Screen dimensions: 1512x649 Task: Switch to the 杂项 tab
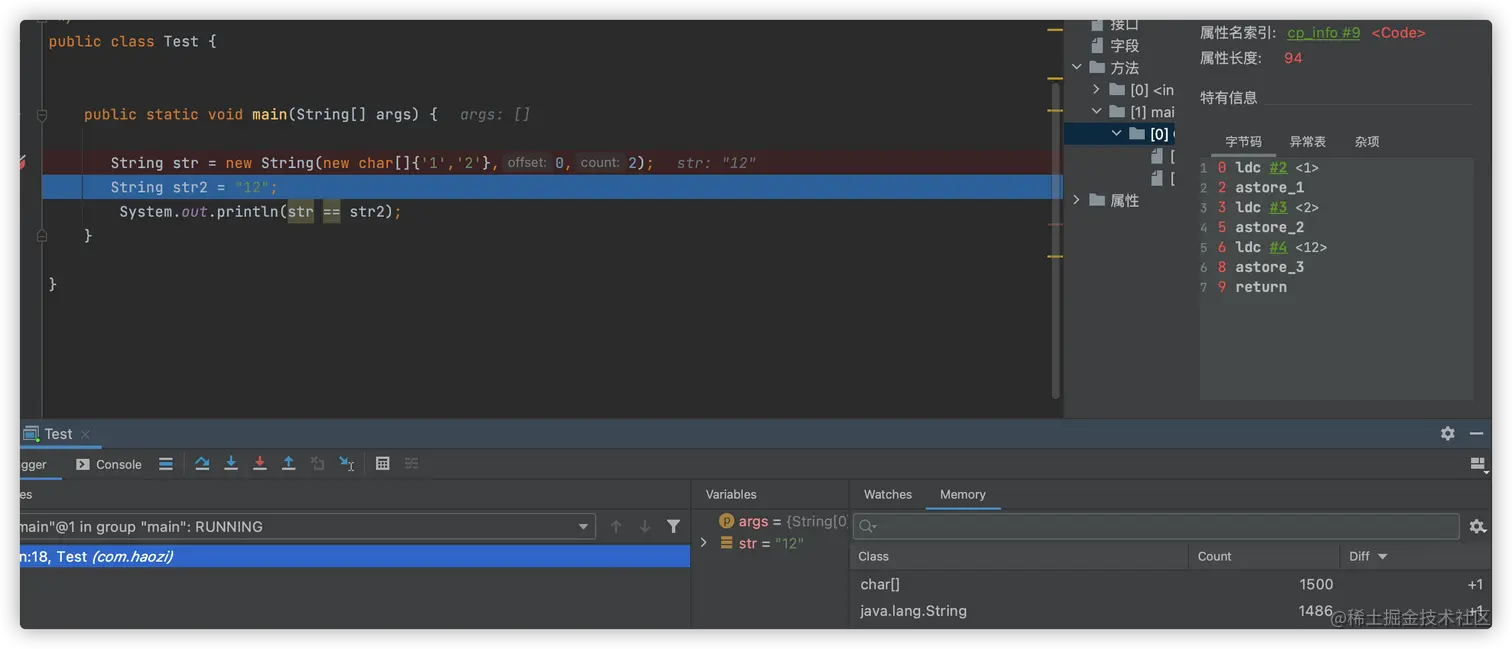click(1367, 142)
